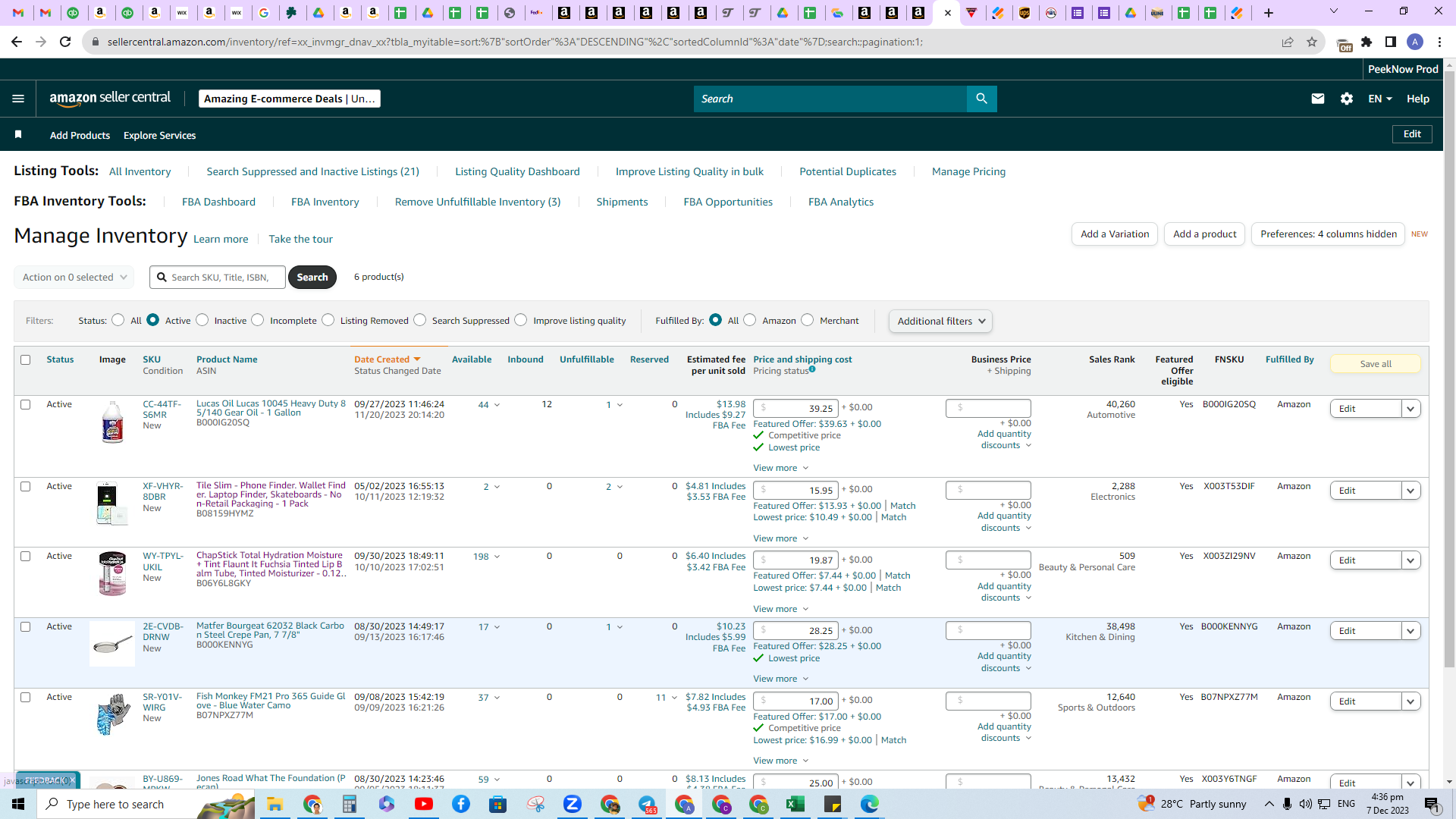Open File Explorer from the taskbar
This screenshot has width=1456, height=819.
[x=275, y=804]
